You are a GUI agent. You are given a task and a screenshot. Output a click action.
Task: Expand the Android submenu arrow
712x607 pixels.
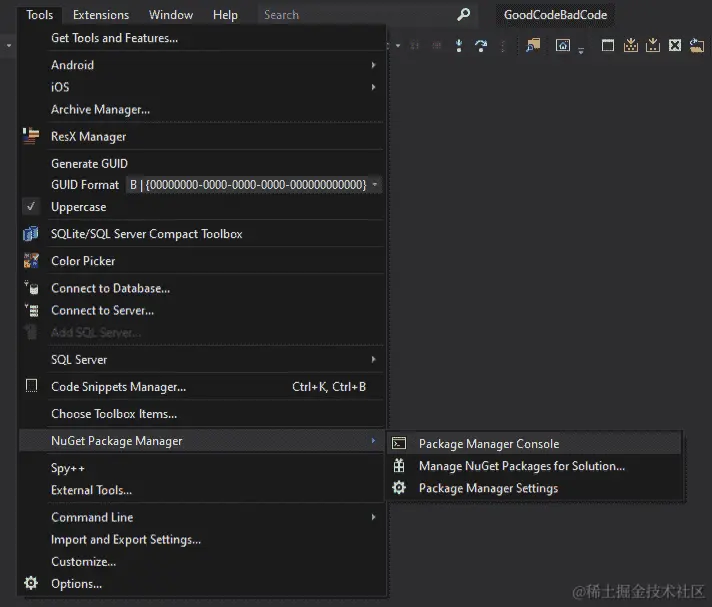coord(373,65)
